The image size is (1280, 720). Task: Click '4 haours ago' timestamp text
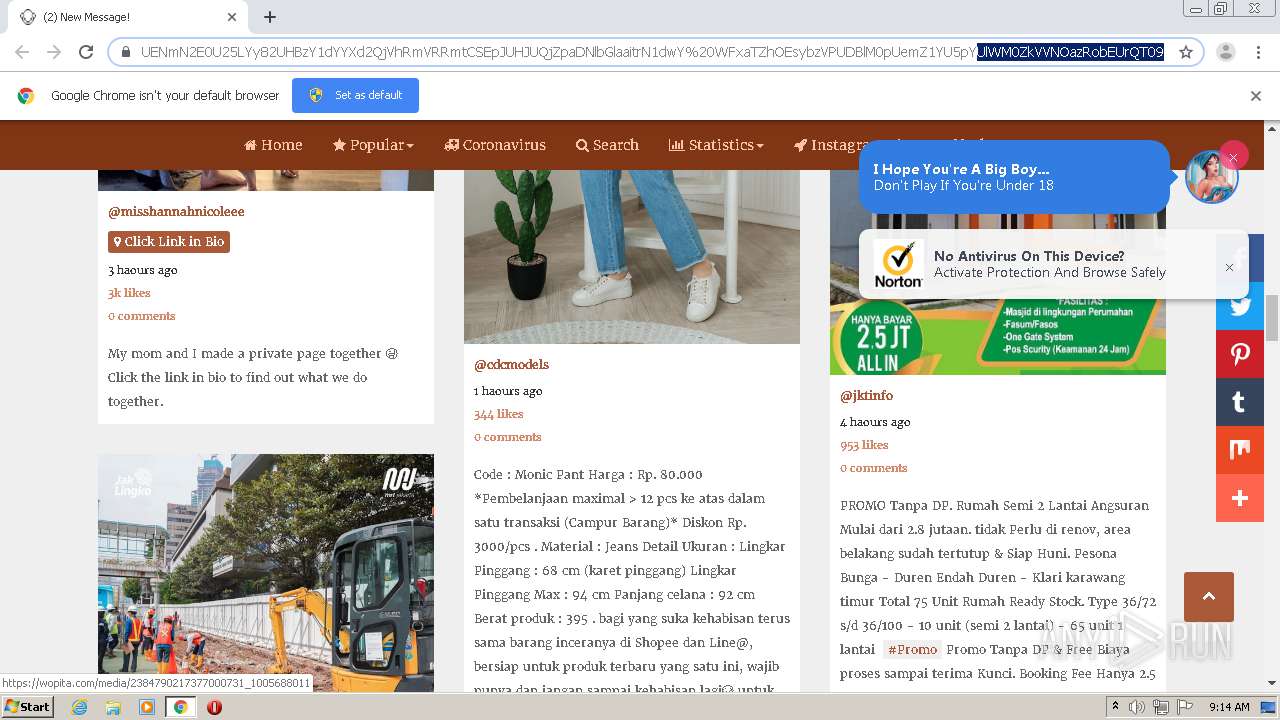tap(875, 422)
